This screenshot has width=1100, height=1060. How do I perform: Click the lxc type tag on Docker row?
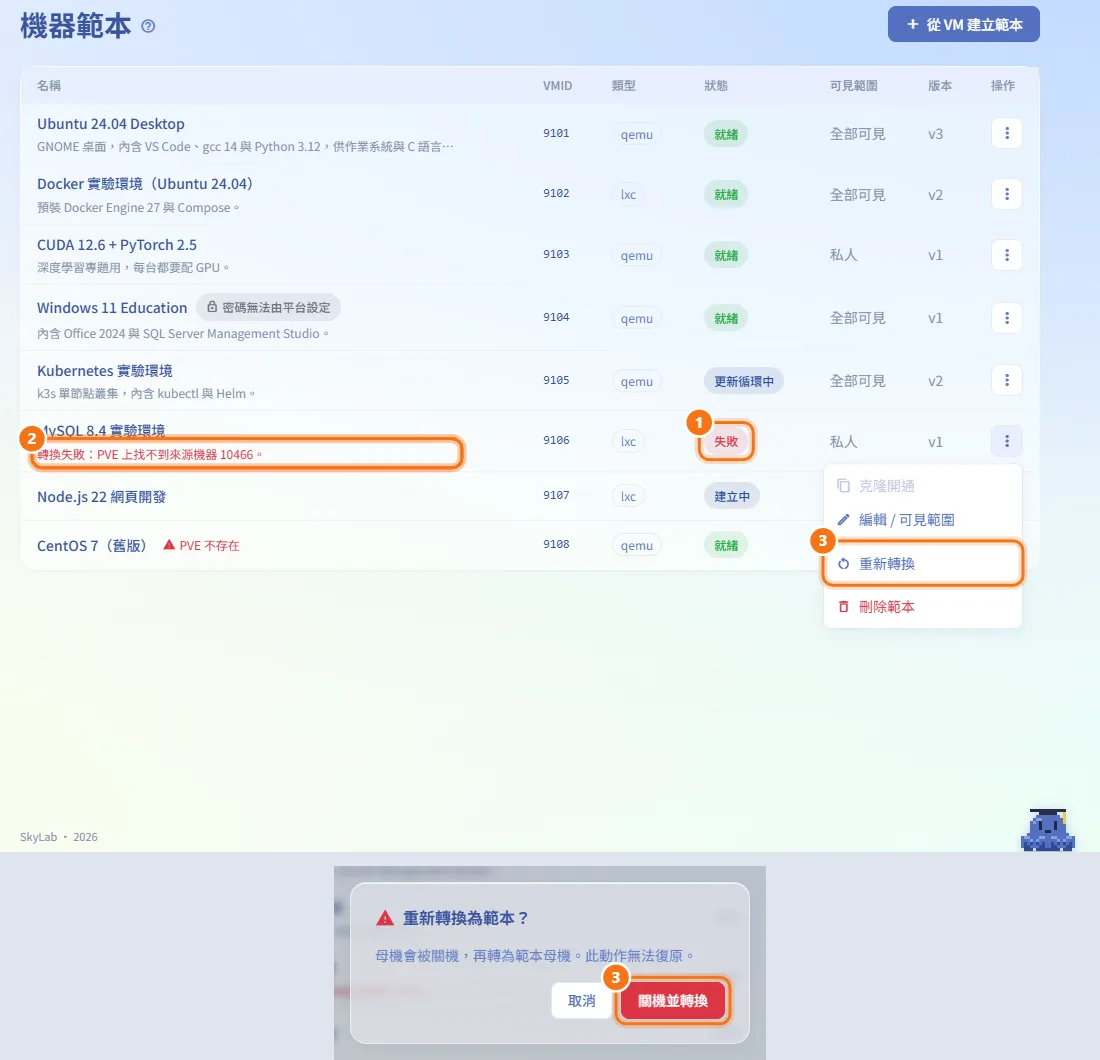(x=628, y=194)
